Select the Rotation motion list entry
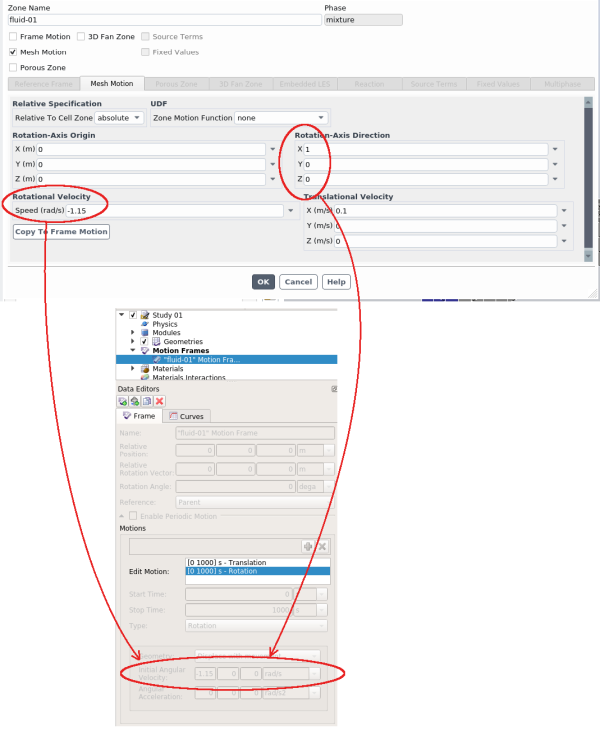 click(x=258, y=571)
